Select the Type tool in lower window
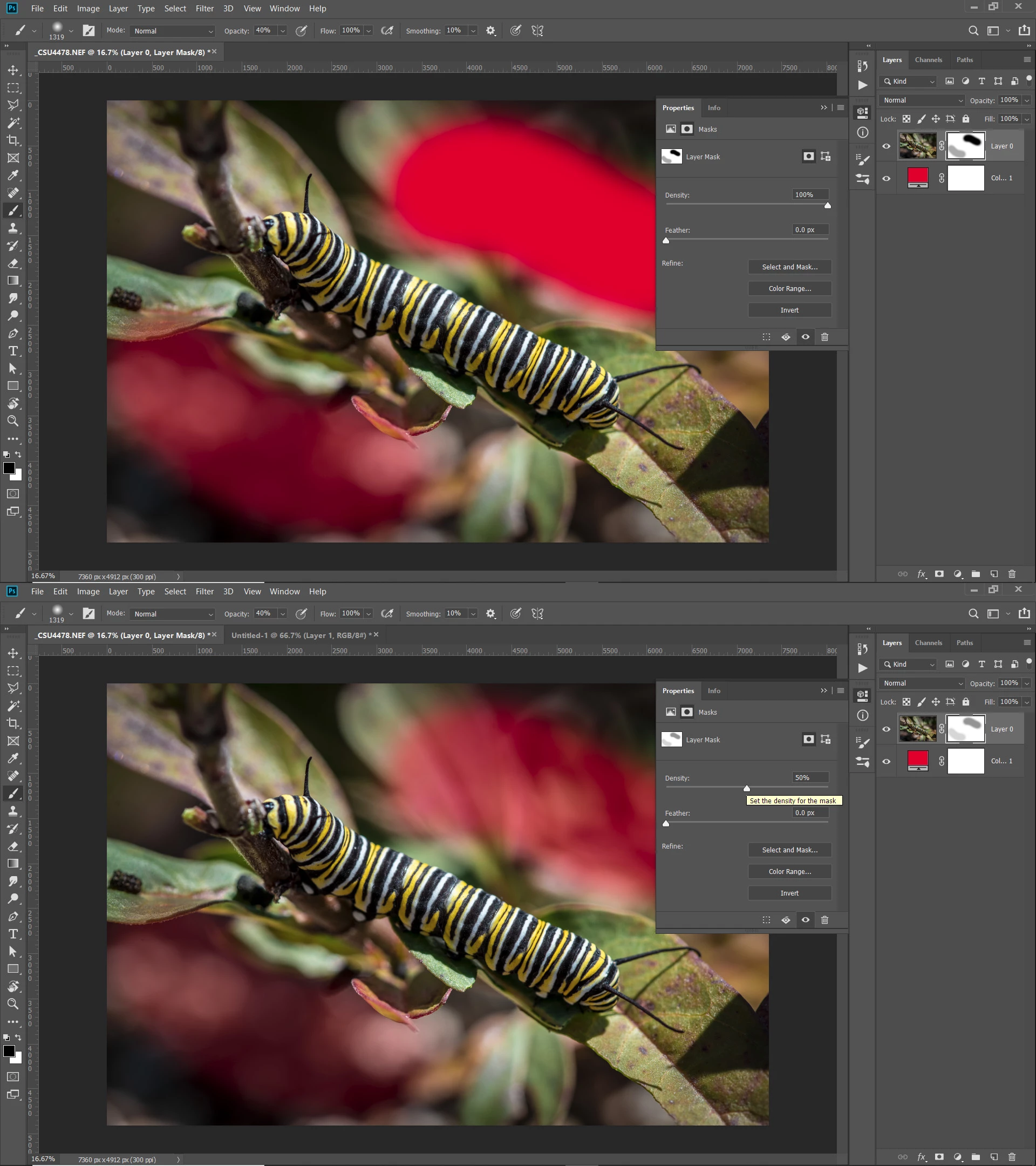This screenshot has height=1166, width=1036. [13, 934]
